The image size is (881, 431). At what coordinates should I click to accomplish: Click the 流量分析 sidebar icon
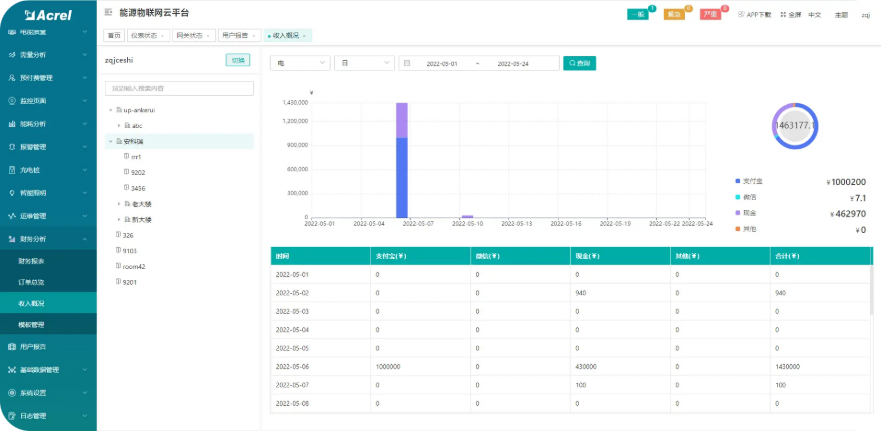(x=12, y=55)
